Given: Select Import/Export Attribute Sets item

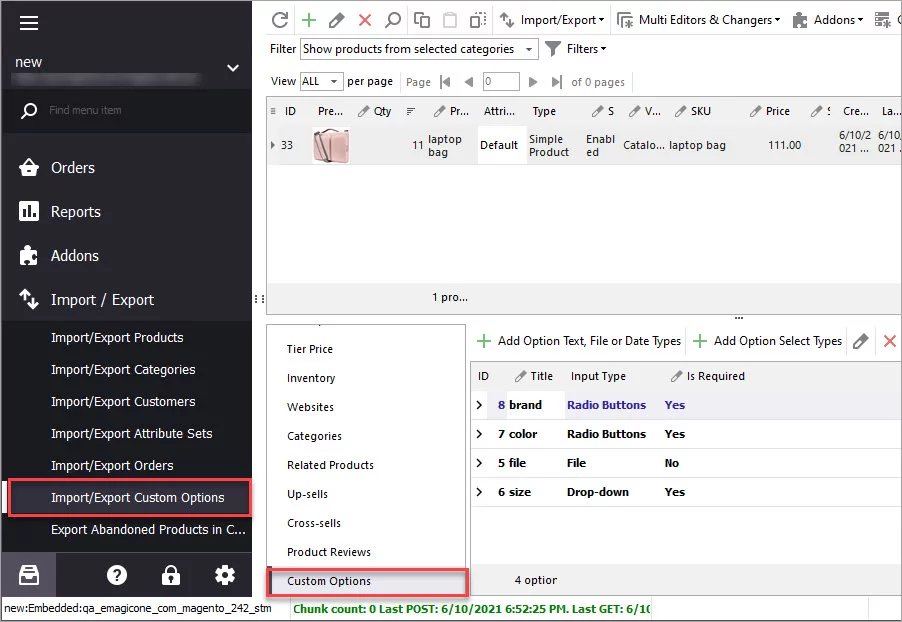Looking at the screenshot, I should tap(132, 434).
